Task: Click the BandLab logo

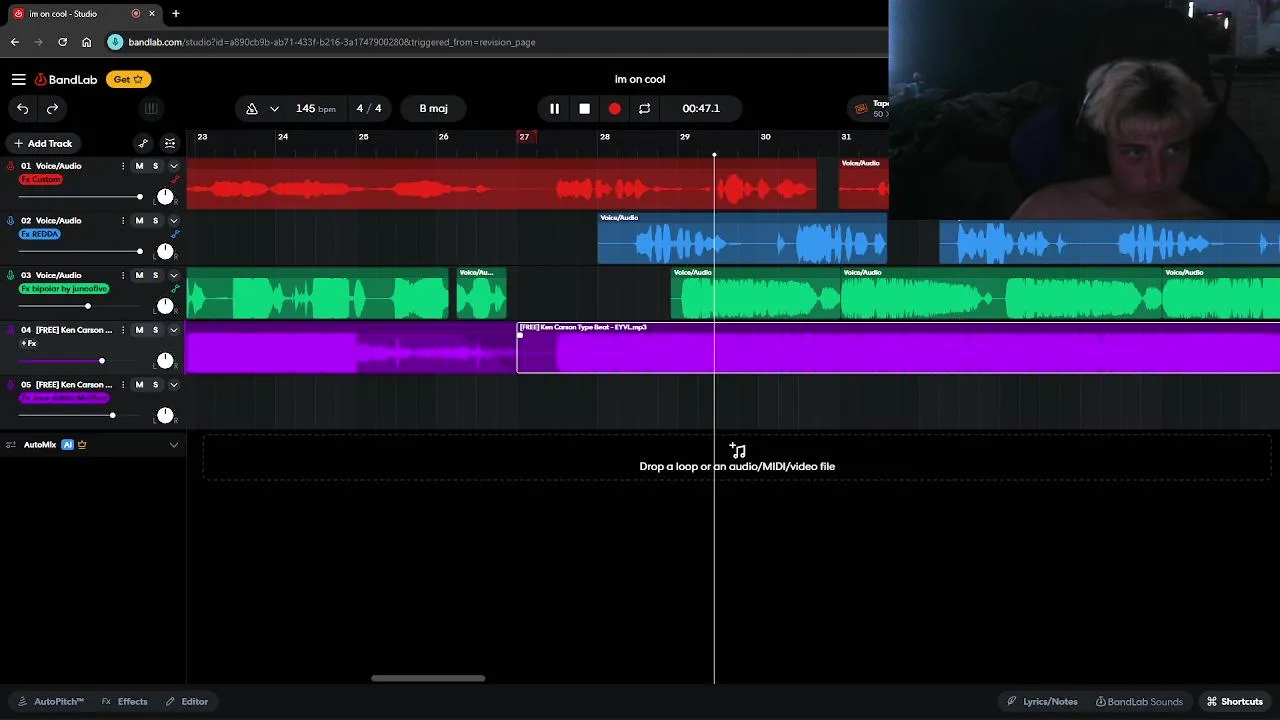Action: (x=66, y=79)
